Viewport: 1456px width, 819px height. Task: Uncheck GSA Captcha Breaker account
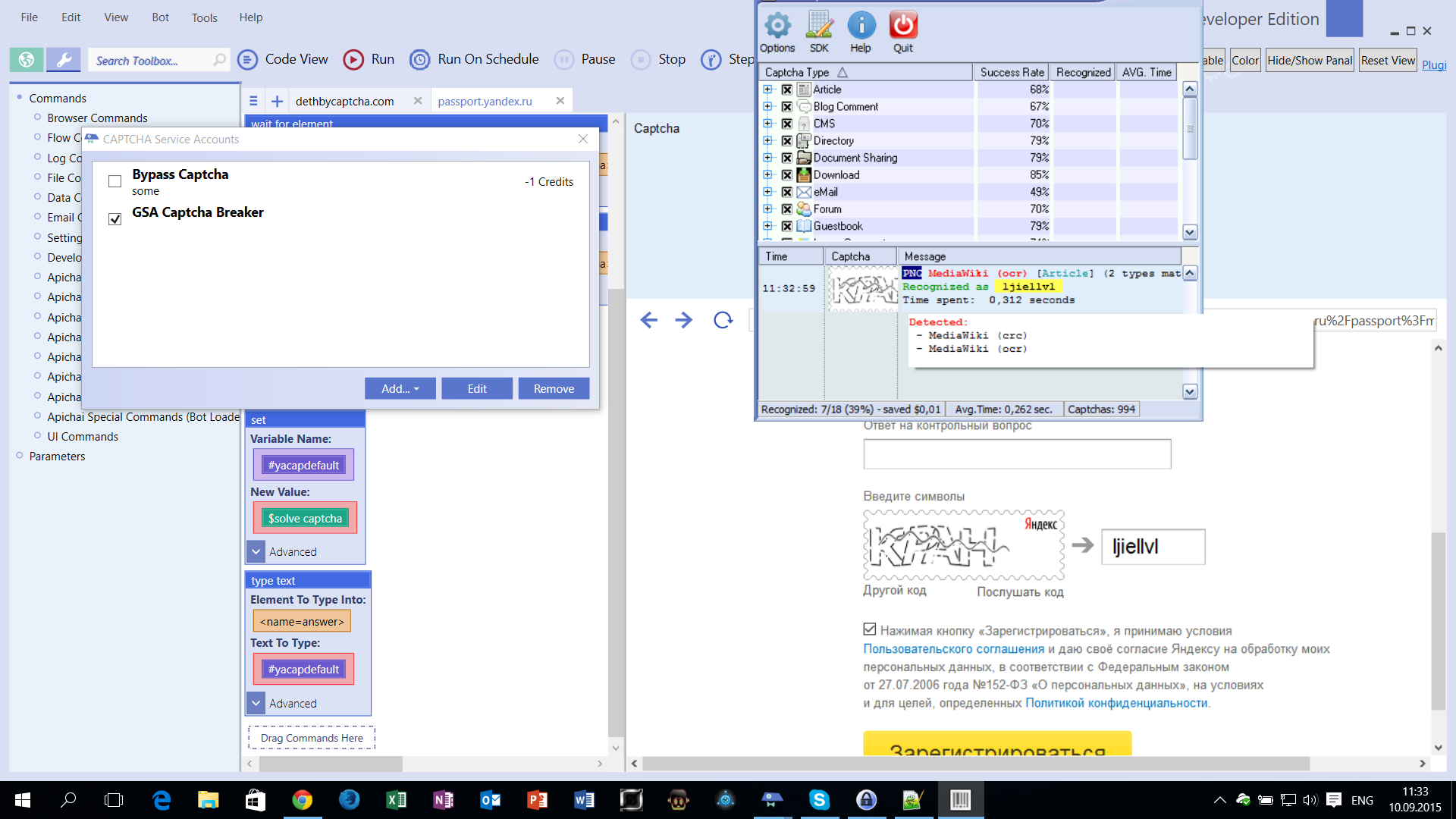tap(115, 219)
